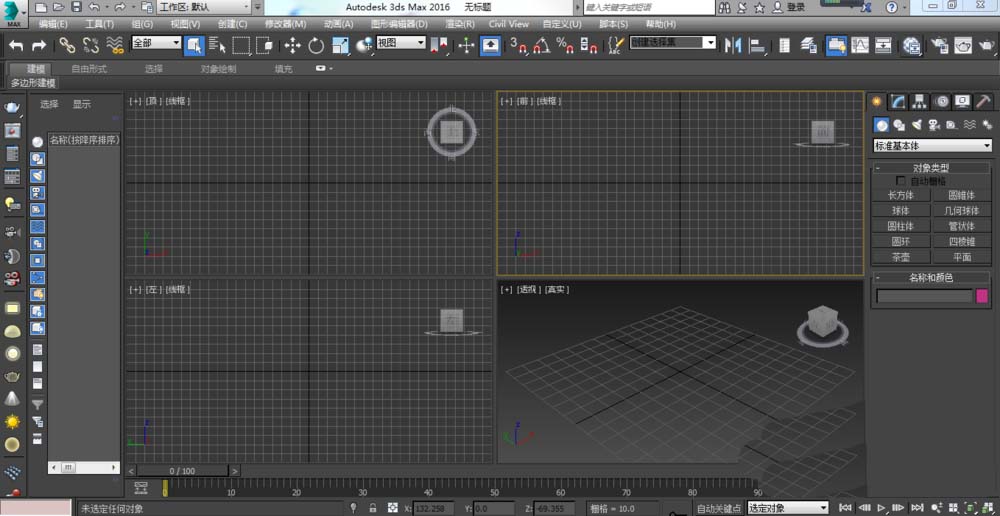Open the 工作区: 默认 workspace dropdown

click(203, 7)
